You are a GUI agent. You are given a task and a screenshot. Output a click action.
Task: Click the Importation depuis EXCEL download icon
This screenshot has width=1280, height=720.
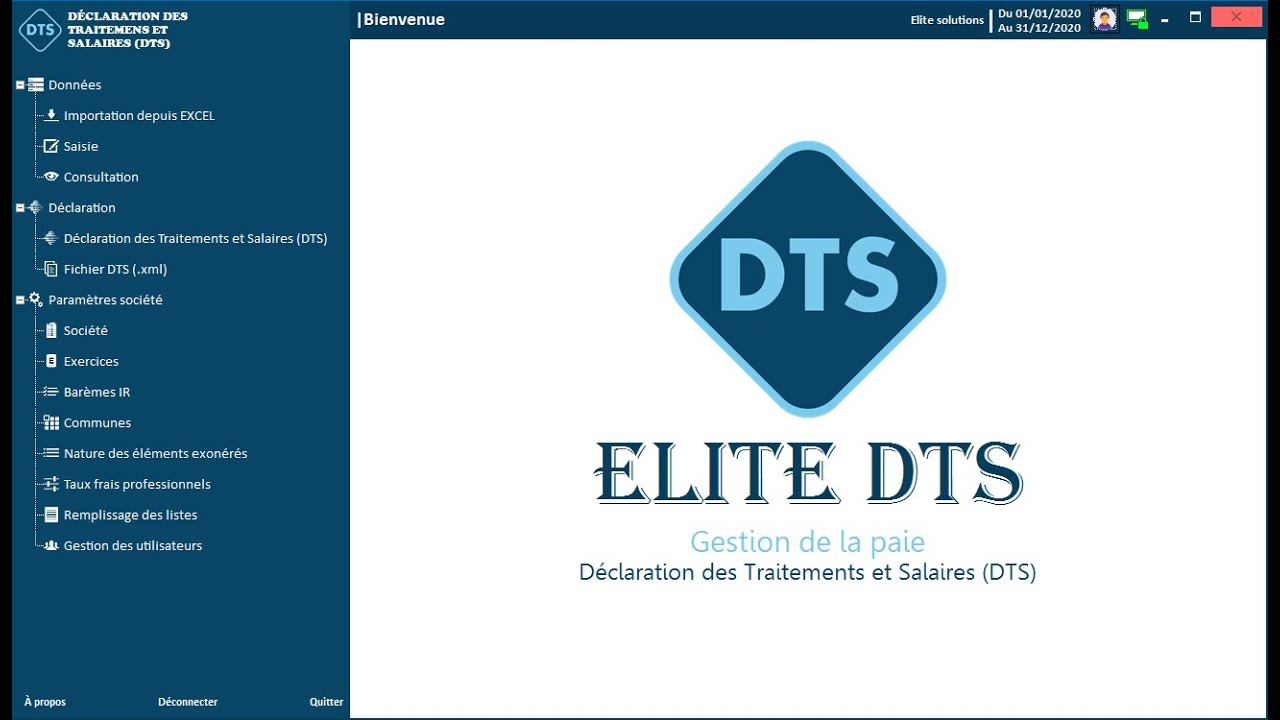(52, 115)
